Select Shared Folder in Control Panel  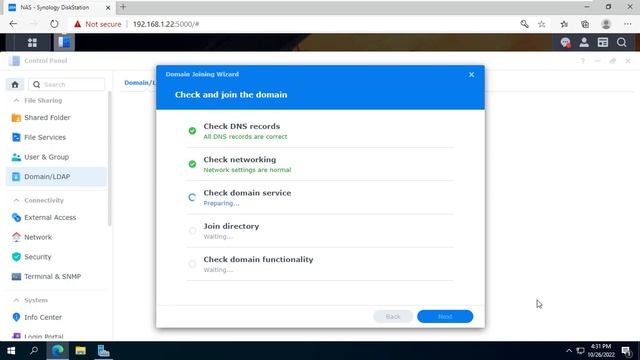coord(56,118)
